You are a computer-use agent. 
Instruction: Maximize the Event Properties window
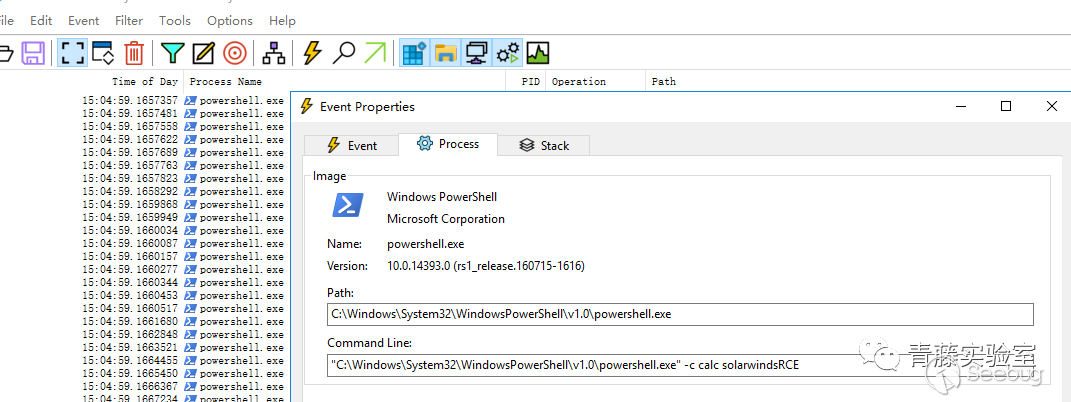[x=1005, y=106]
